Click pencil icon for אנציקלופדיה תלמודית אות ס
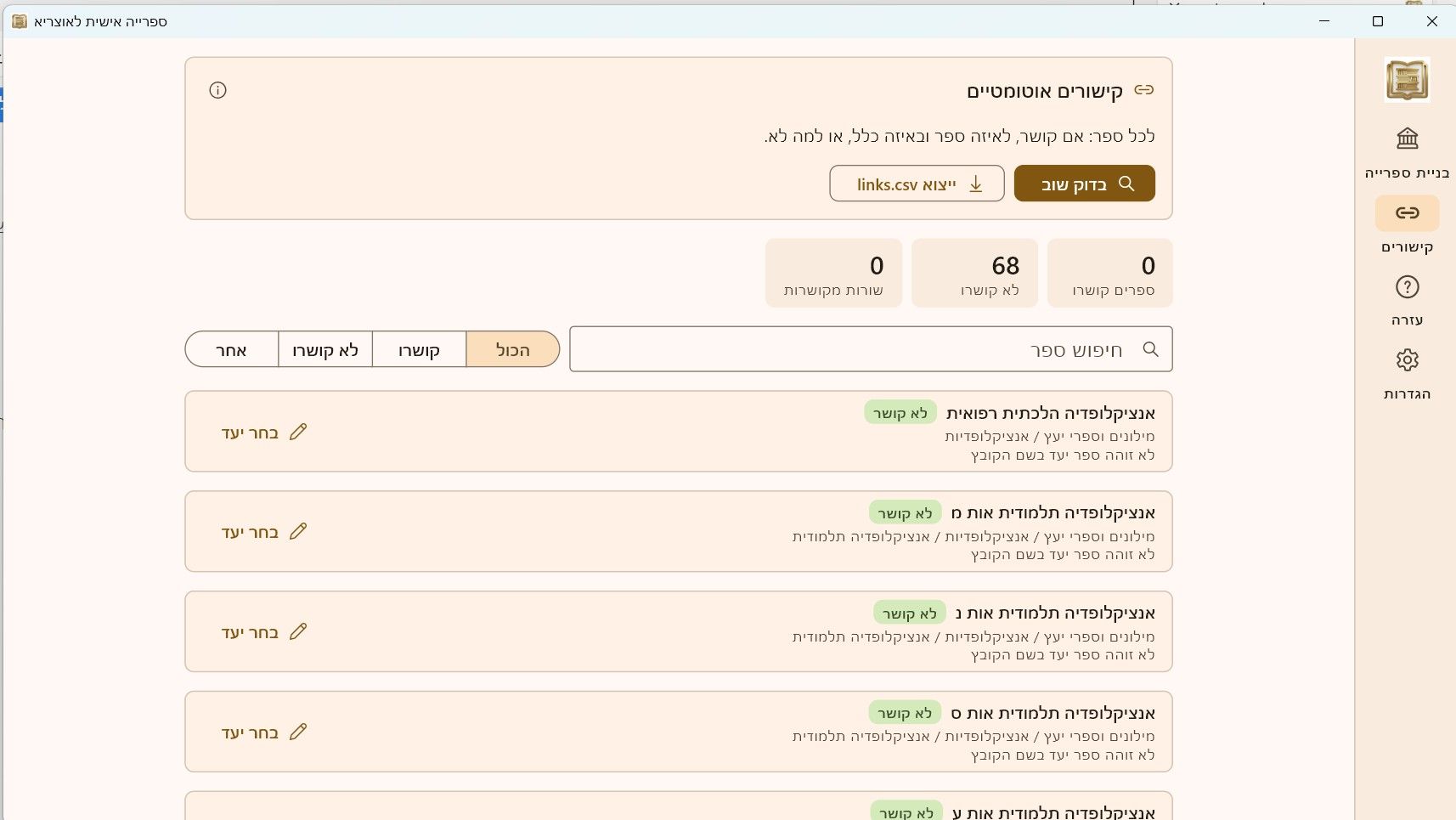The height and width of the screenshot is (820, 1456). [x=298, y=732]
